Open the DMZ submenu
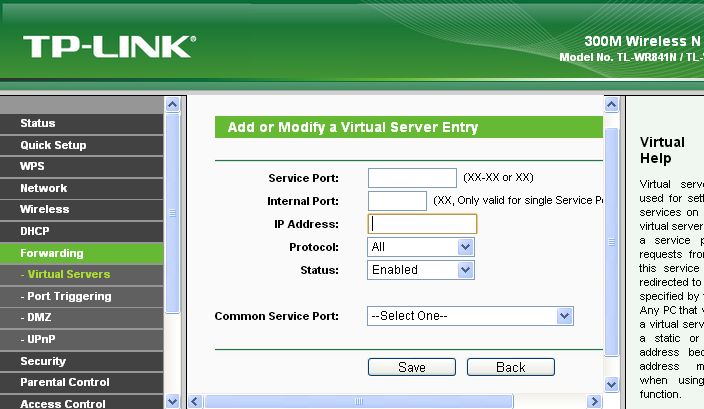Viewport: 704px width, 409px height. coord(81,318)
